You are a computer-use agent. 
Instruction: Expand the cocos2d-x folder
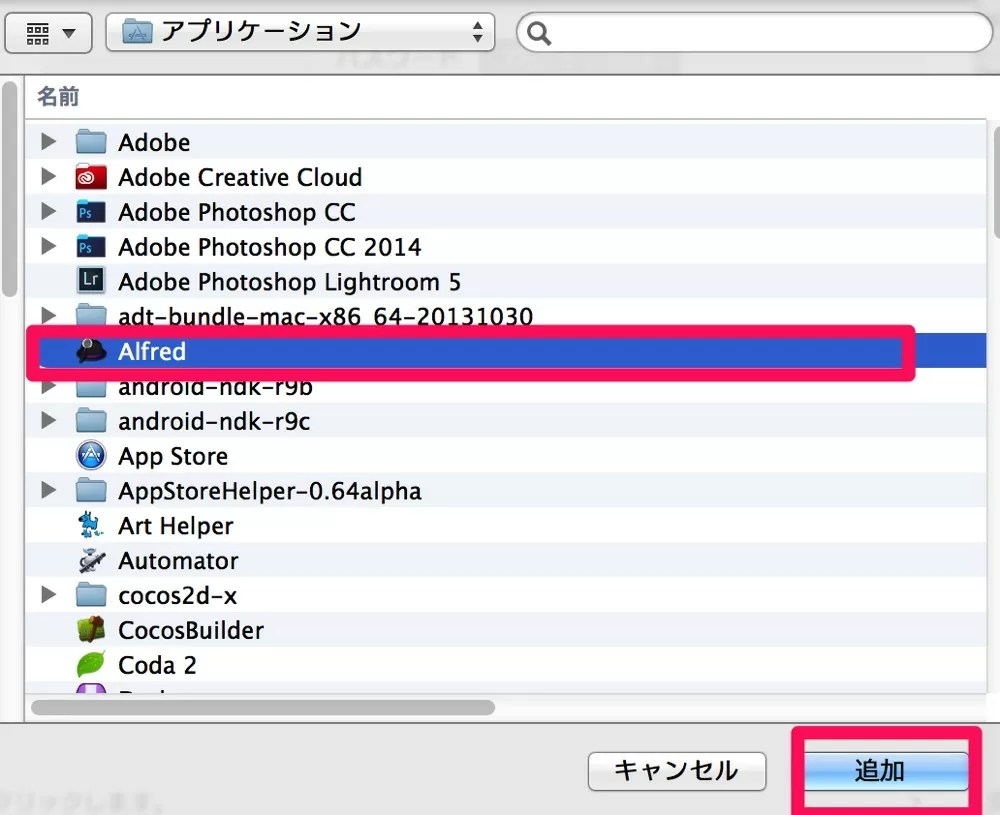[48, 595]
